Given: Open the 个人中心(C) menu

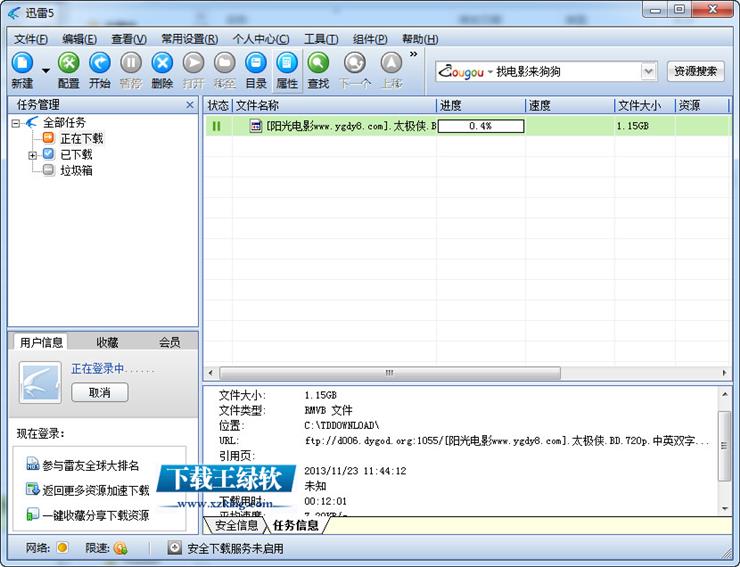Looking at the screenshot, I should coord(261,39).
